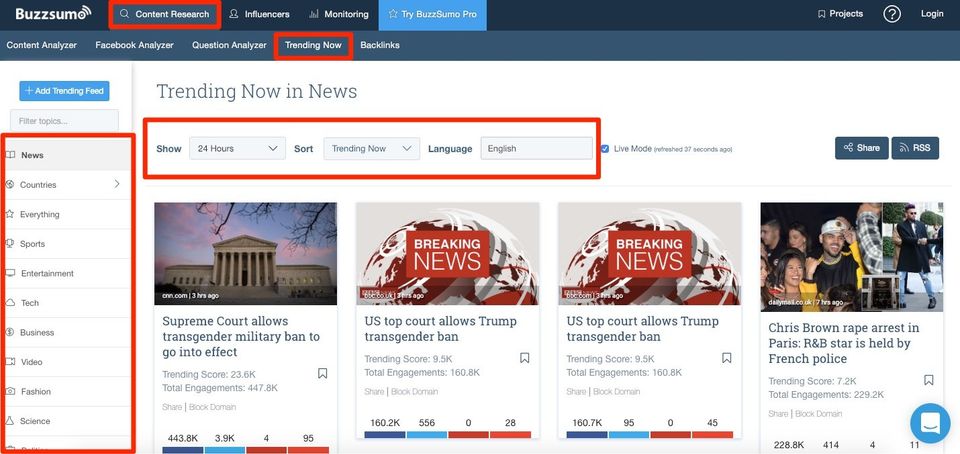Screen dimensions: 960x454
Task: Open the Monitoring menu
Action: coord(339,14)
